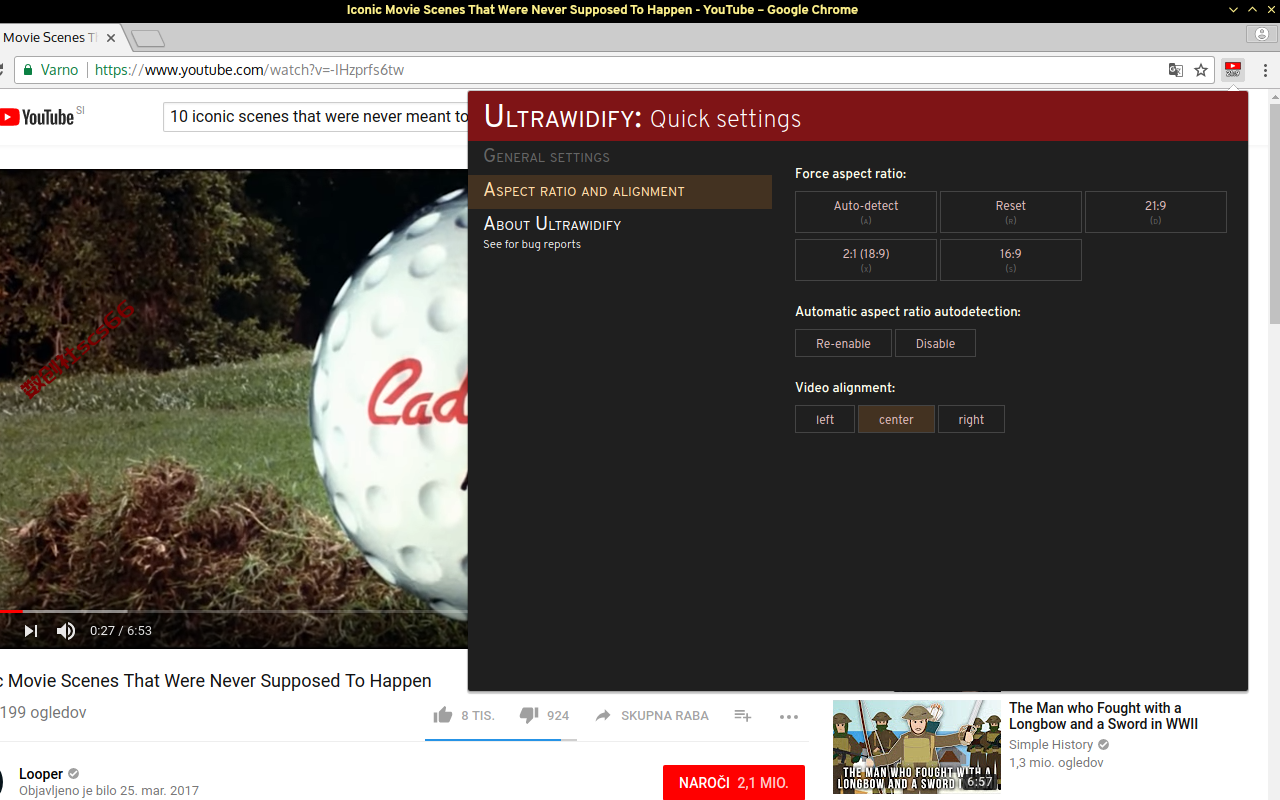
Task: Add video to playlist icon
Action: point(743,716)
